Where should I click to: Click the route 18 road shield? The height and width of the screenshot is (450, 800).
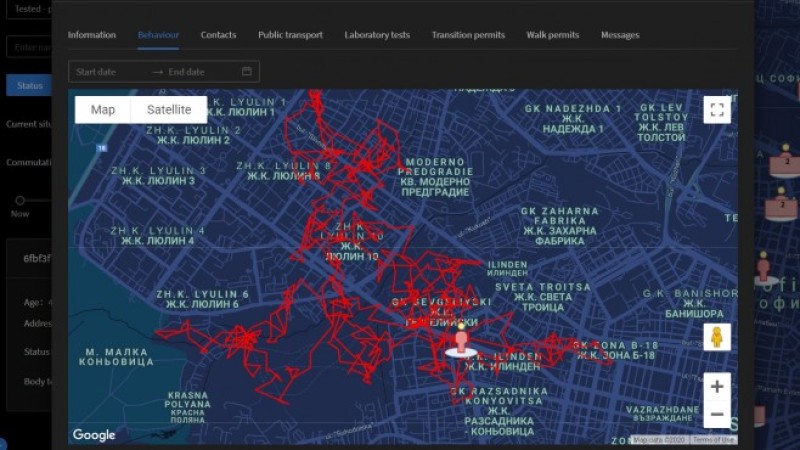point(102,148)
